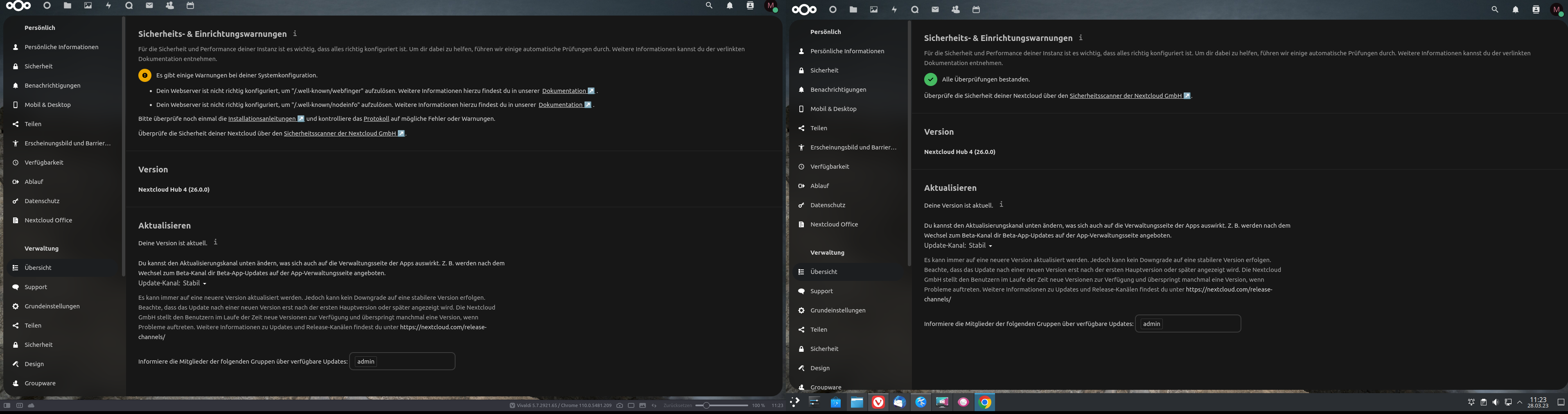The width and height of the screenshot is (1568, 414).
Task: Show notifications bell in right window
Action: click(x=1516, y=10)
